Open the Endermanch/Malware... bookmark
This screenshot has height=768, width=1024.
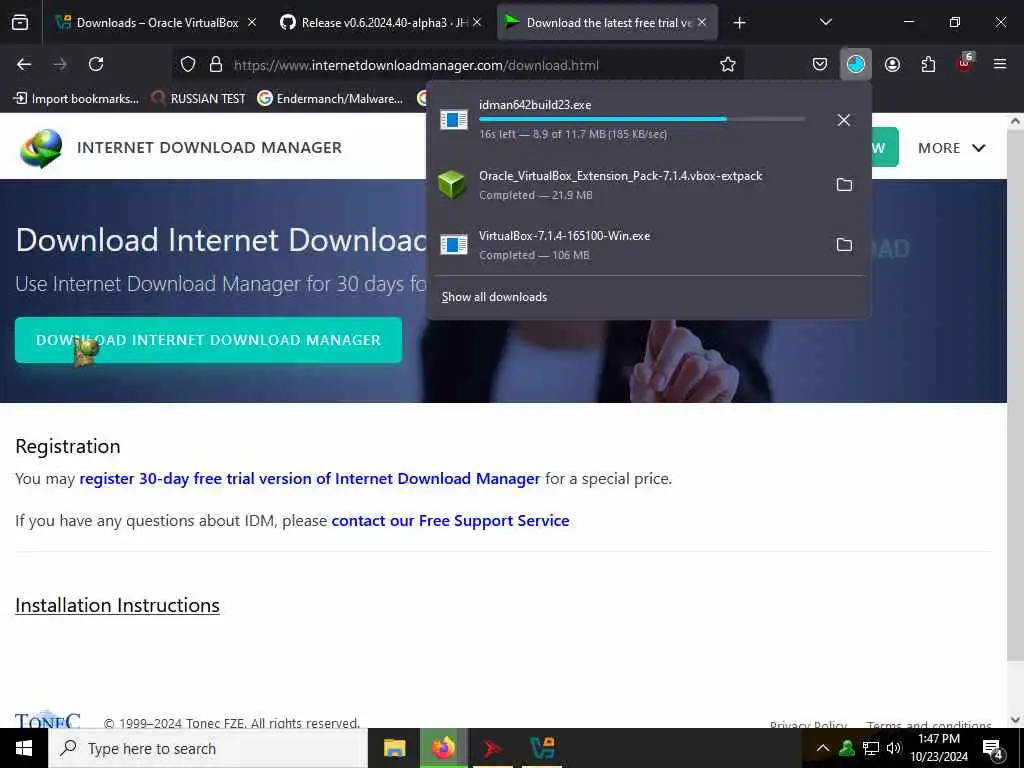point(330,99)
